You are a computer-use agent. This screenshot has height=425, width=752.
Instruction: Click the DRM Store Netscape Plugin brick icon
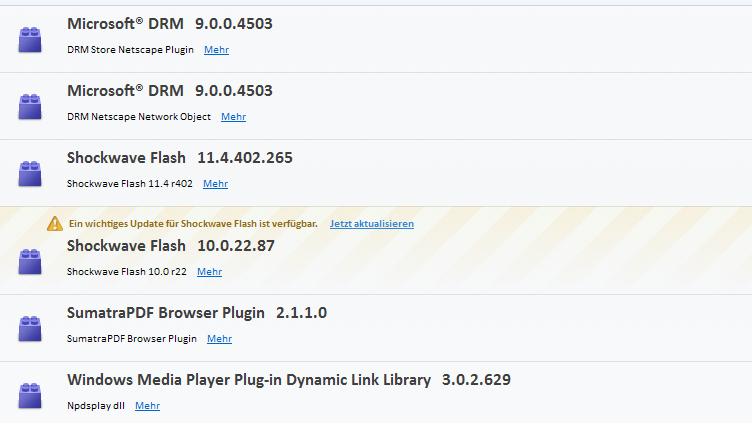pyautogui.click(x=30, y=39)
